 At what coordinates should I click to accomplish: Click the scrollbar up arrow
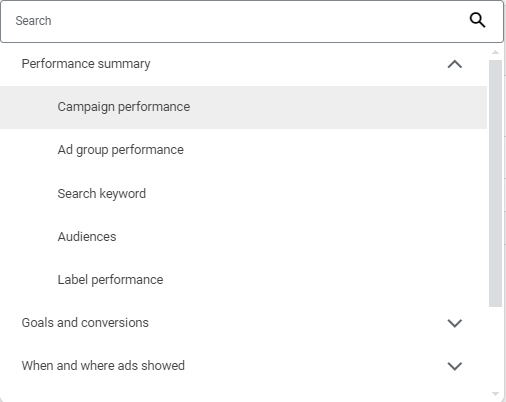495,52
